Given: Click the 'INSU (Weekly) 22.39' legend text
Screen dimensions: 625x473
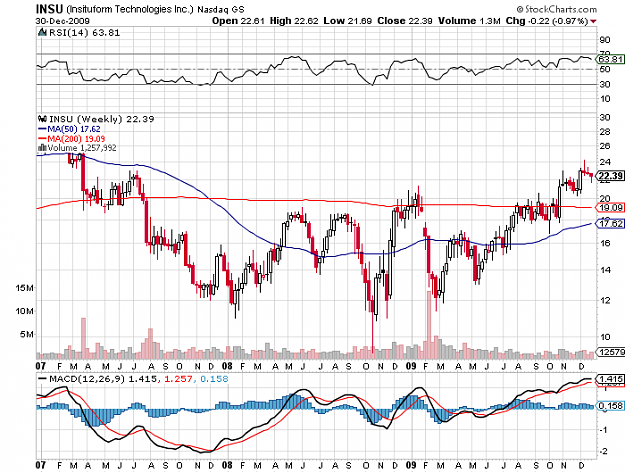Looking at the screenshot, I should (101, 119).
